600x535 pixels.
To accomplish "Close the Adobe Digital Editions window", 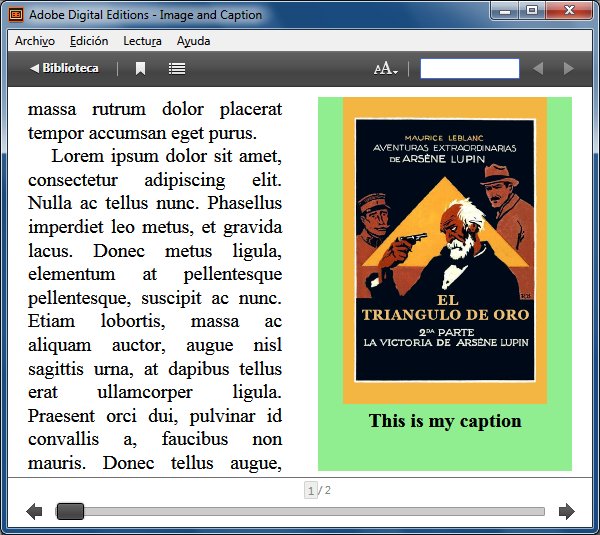I will click(x=569, y=10).
